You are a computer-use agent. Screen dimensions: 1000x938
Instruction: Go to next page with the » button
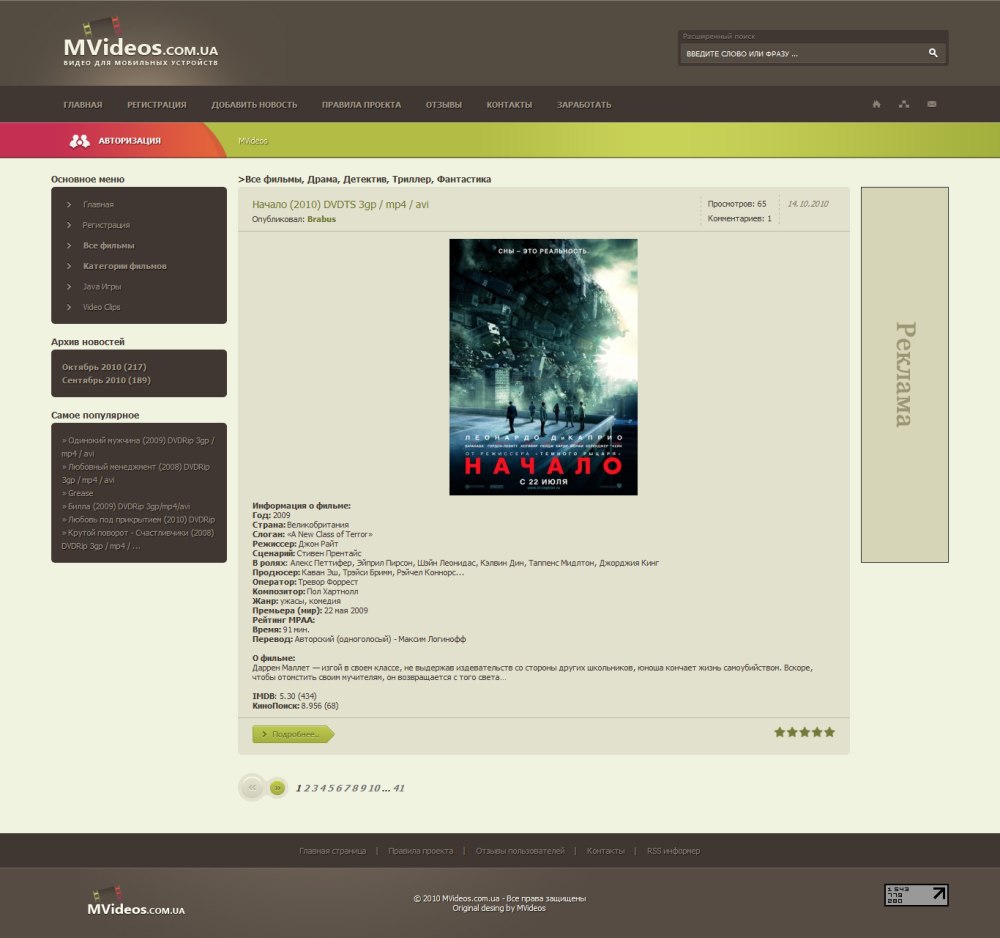(x=277, y=788)
